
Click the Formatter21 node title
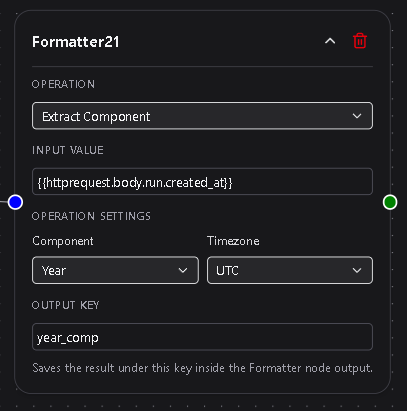(76, 42)
